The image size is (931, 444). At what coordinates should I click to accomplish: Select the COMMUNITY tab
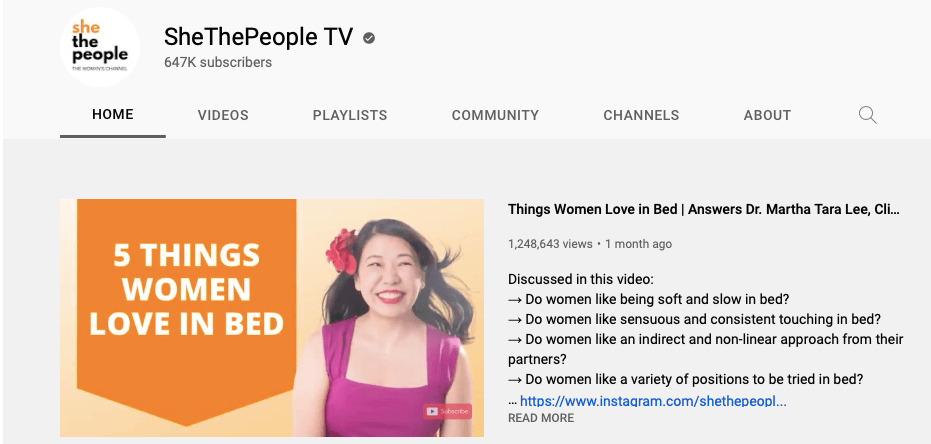coord(495,115)
